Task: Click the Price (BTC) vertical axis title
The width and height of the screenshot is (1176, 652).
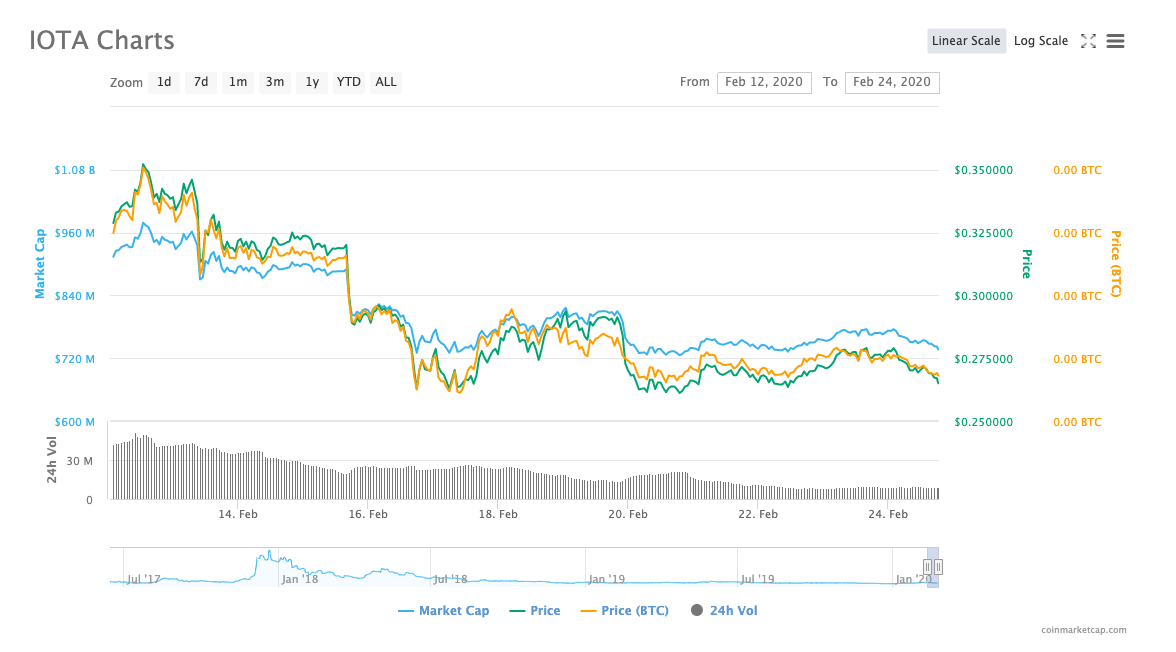Action: click(x=1116, y=264)
